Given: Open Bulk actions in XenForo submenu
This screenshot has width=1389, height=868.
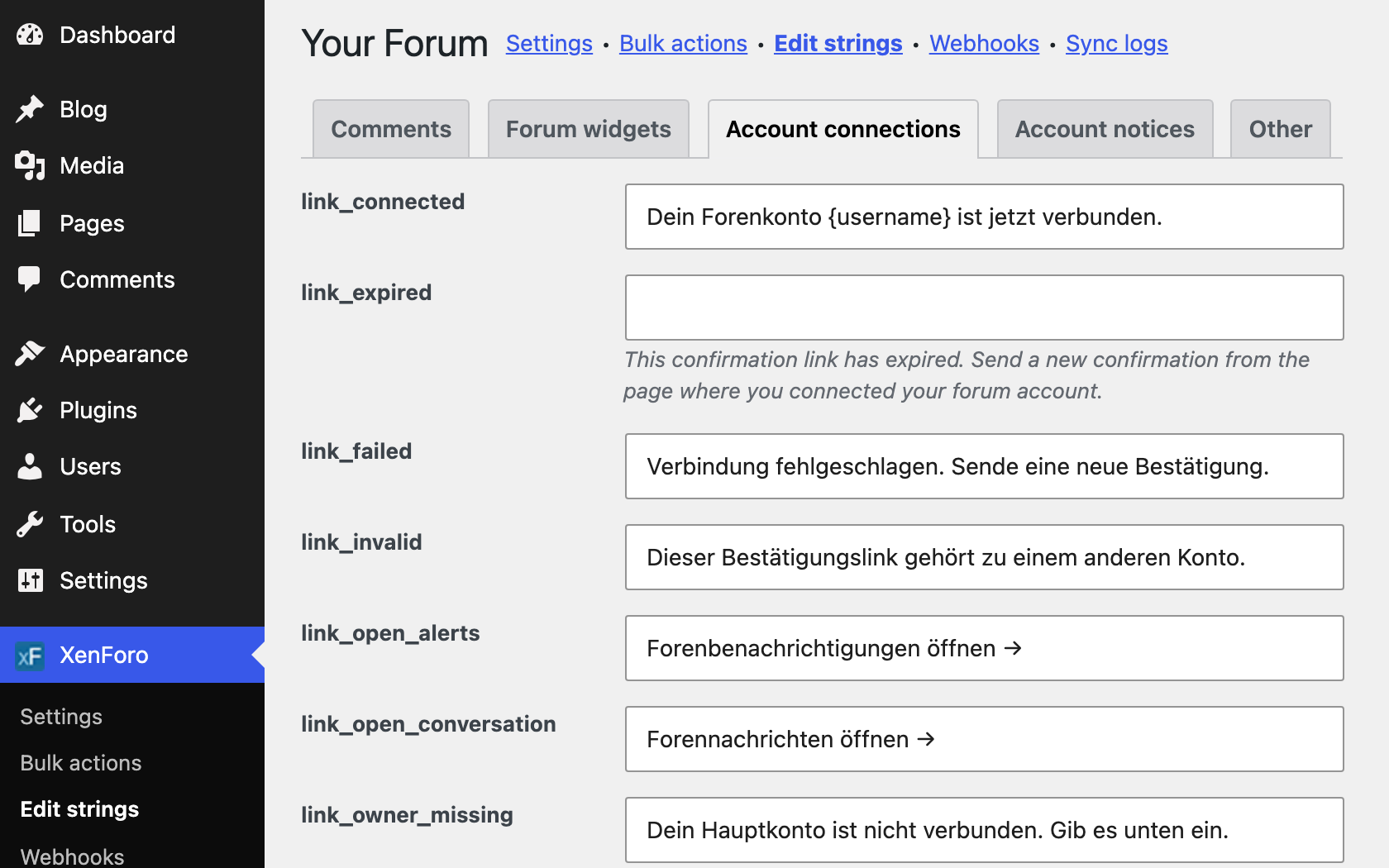Looking at the screenshot, I should (x=81, y=763).
